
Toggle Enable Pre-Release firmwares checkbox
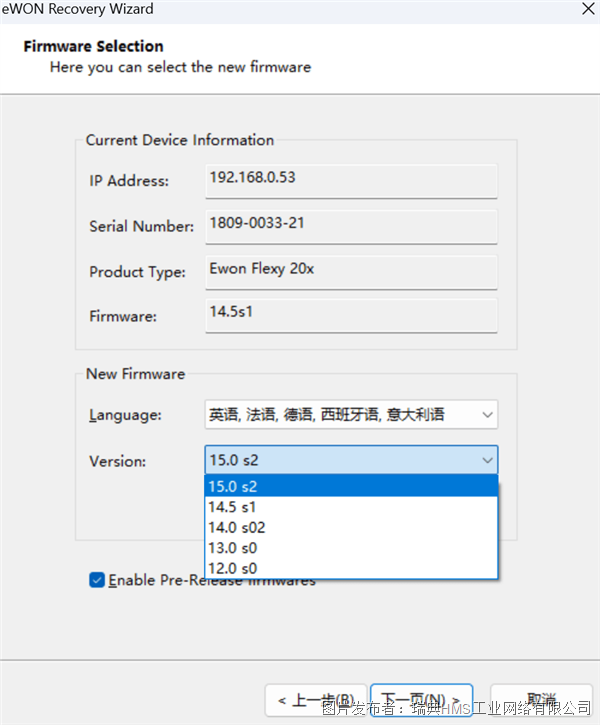97,580
